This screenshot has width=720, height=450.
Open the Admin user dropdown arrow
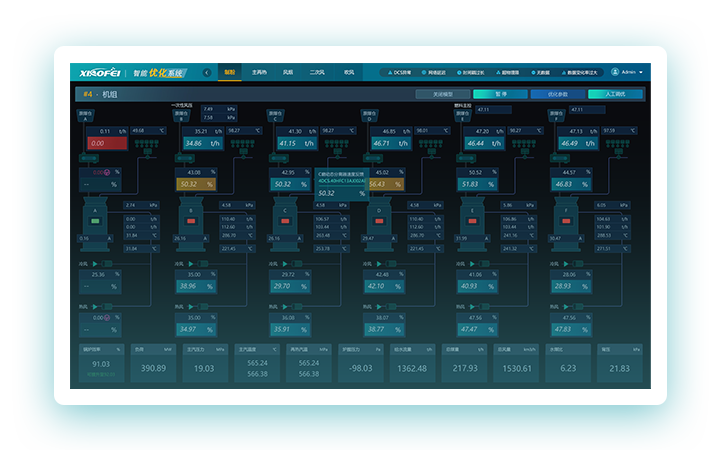coord(641,72)
